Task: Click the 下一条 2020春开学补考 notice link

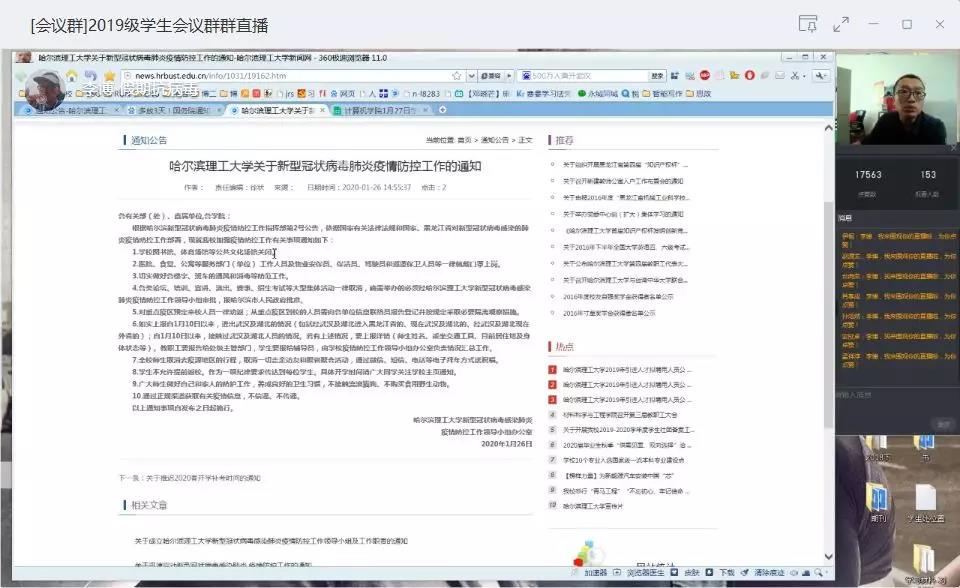Action: click(x=190, y=478)
